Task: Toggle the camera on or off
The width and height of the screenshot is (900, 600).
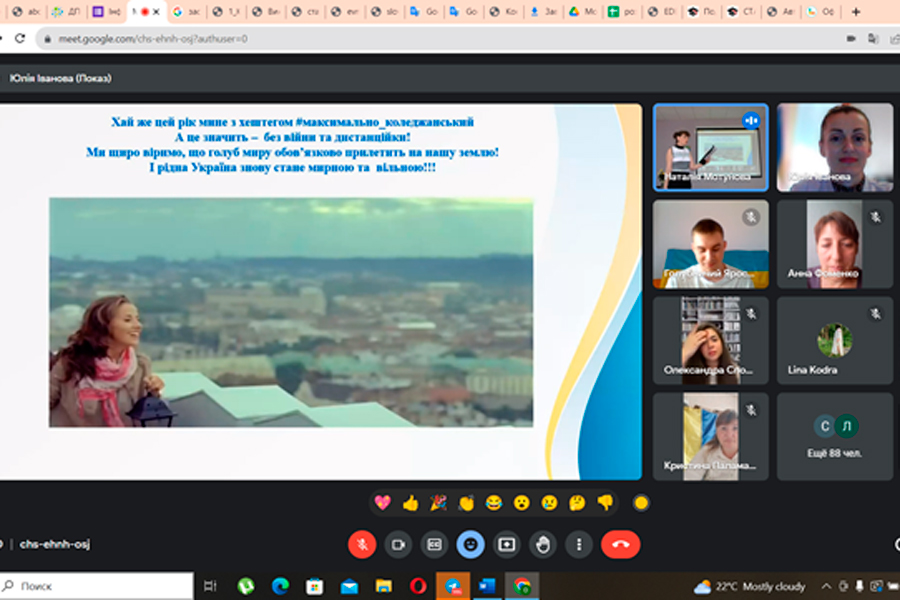Action: (398, 544)
